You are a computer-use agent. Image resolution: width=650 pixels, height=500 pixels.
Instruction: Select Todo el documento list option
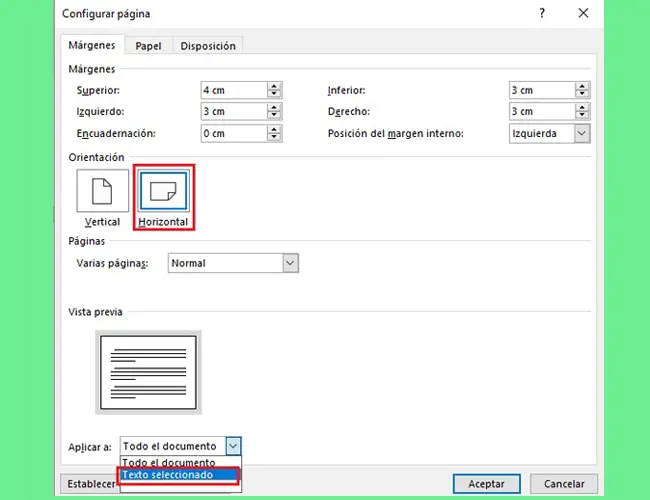tap(180, 462)
